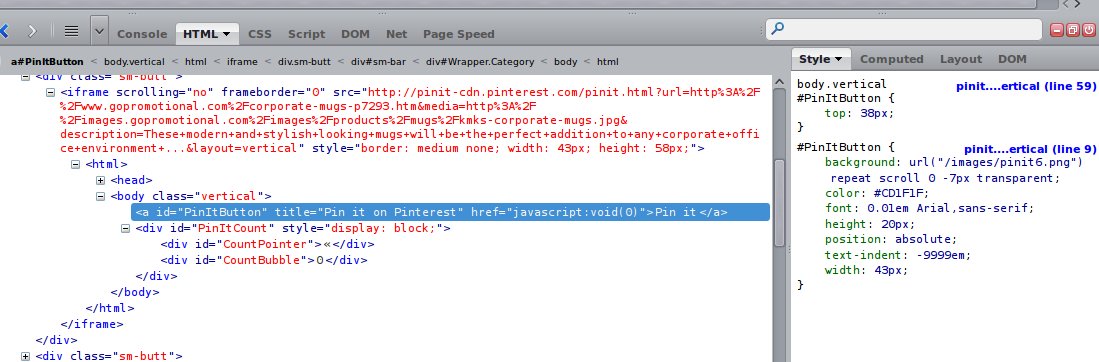Image resolution: width=1099 pixels, height=362 pixels.
Task: Go forward with the right arrow icon
Action: [x=32, y=31]
